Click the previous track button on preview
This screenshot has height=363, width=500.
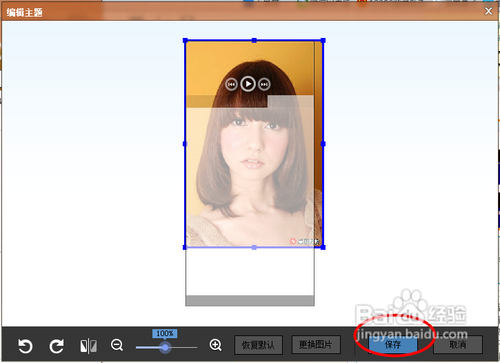[231, 84]
